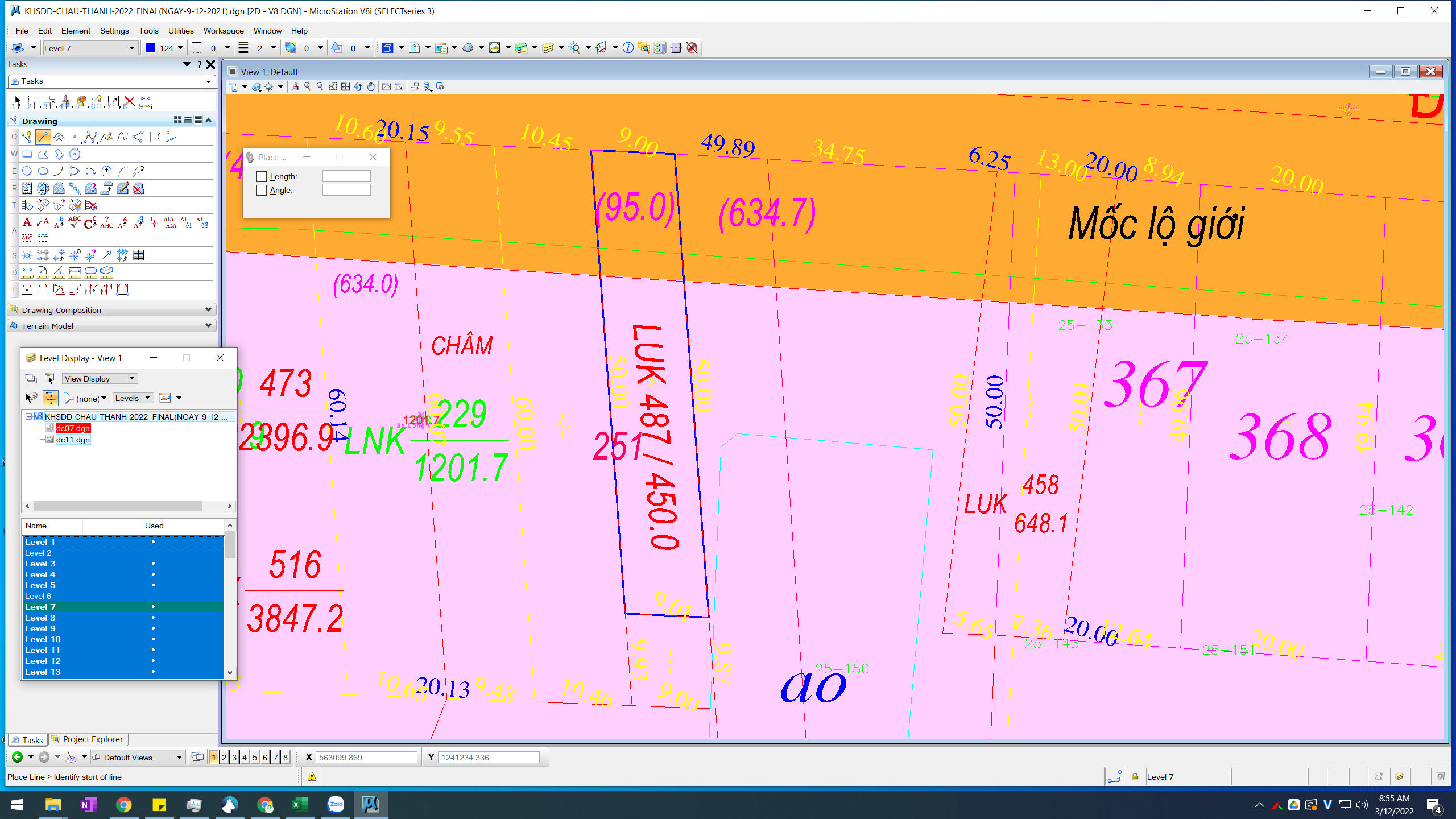Open the active level dropdown showing Level 7
This screenshot has width=1456, height=819.
click(131, 48)
